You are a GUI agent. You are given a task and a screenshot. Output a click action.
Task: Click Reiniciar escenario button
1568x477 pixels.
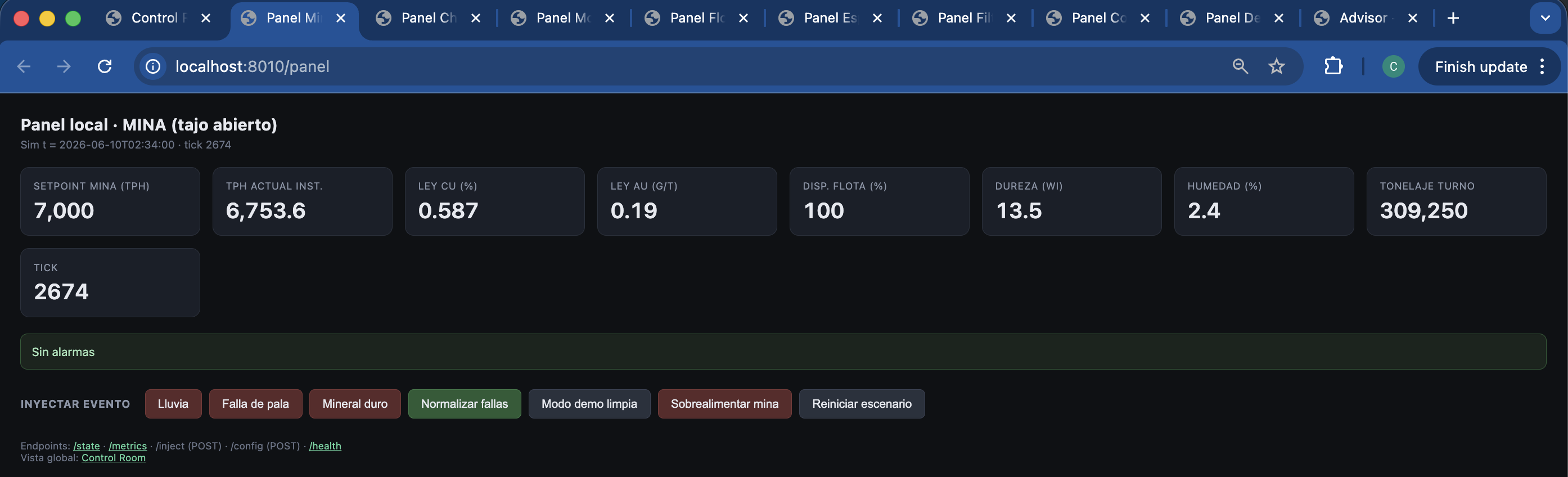coord(862,404)
